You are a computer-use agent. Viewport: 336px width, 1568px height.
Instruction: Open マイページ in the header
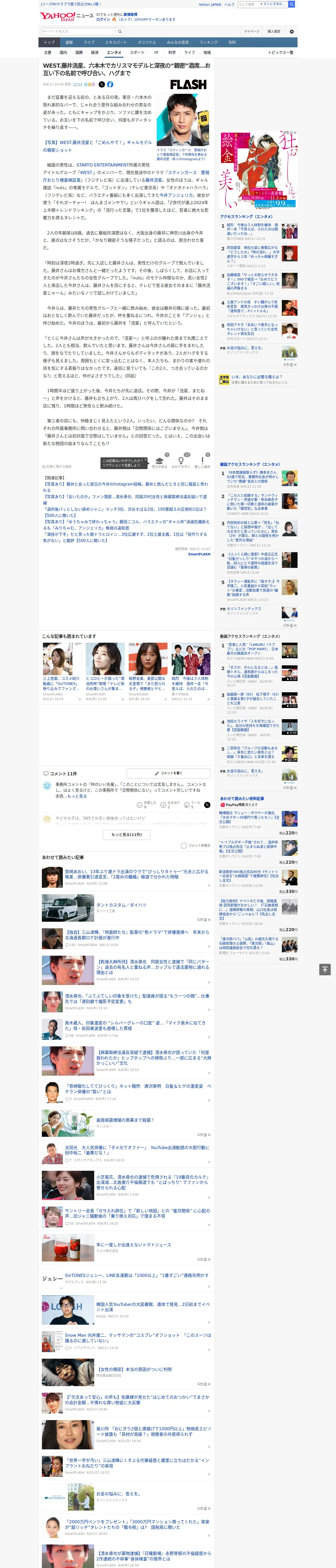[252, 32]
